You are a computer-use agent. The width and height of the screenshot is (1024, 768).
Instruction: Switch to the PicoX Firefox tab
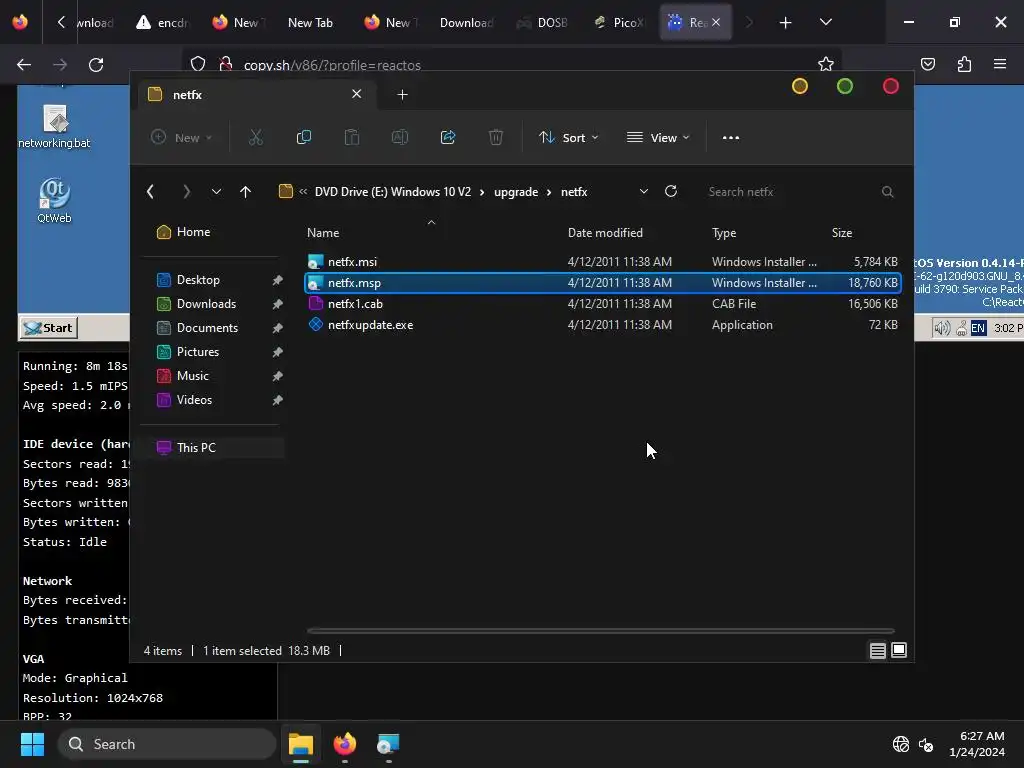click(620, 23)
